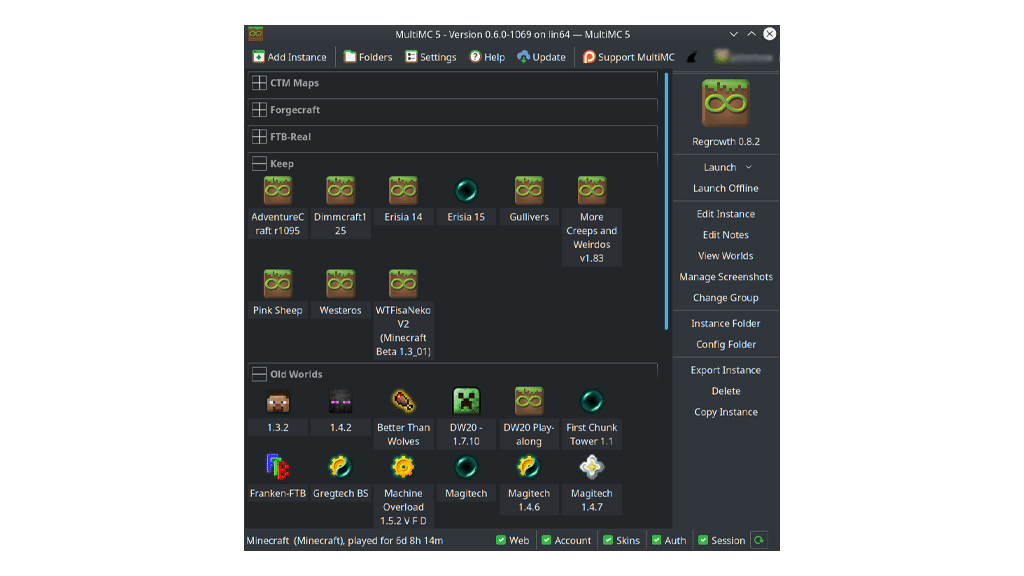Select the DW20 - 1.7.10 creeper icon

[x=466, y=402]
